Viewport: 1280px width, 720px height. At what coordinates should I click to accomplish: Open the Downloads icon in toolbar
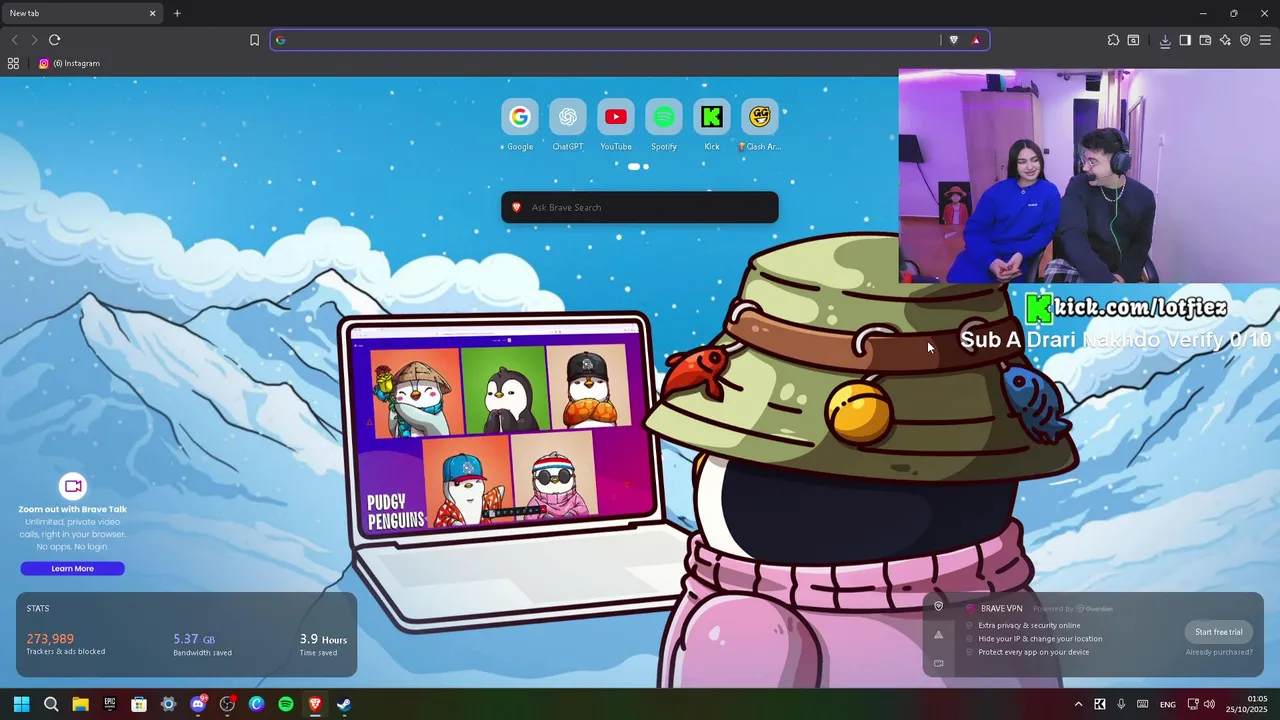[x=1165, y=40]
